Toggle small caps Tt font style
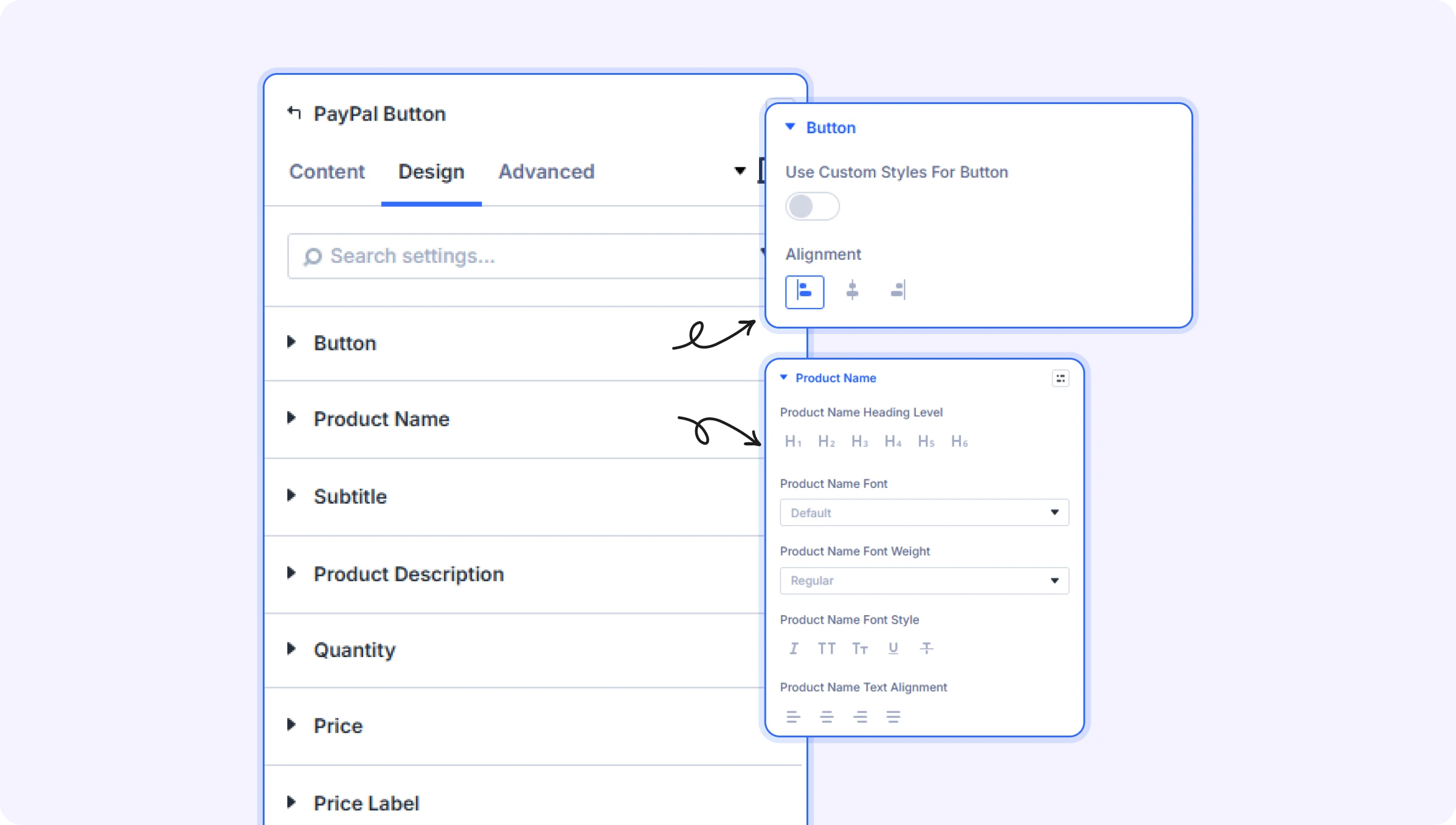Screen dimensions: 1456x825 click(860, 649)
